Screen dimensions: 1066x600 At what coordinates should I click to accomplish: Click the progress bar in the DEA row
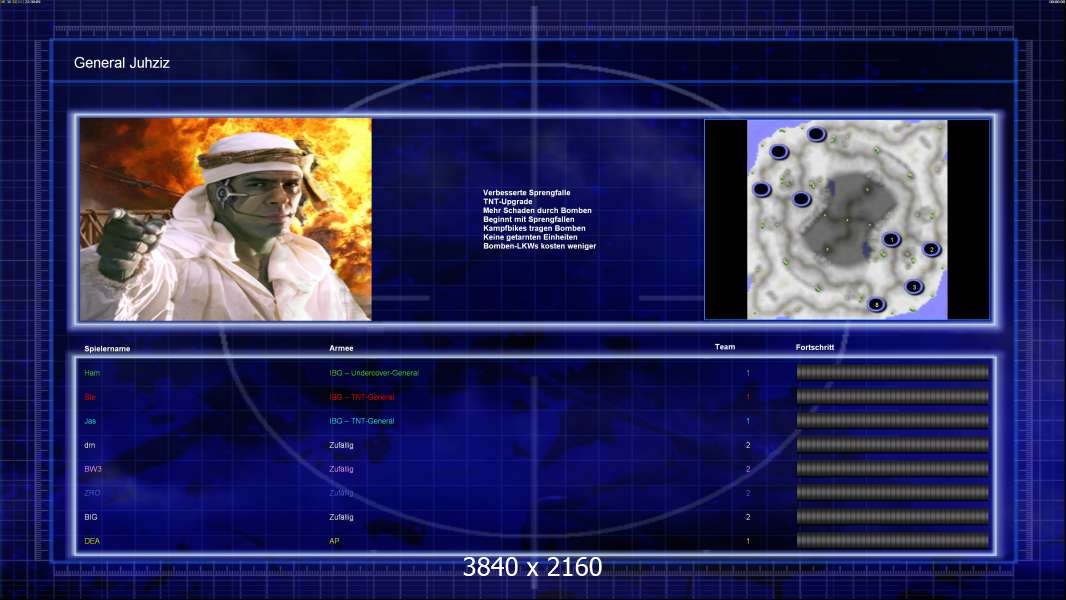click(x=893, y=541)
